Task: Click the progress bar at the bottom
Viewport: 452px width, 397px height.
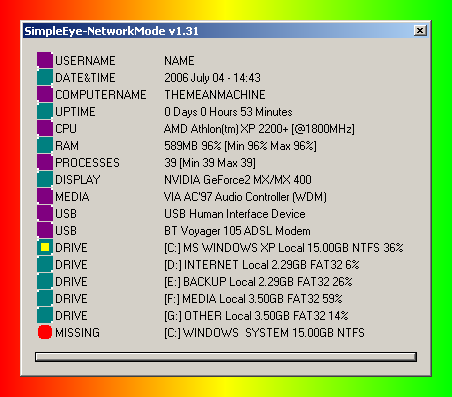Action: click(x=226, y=357)
